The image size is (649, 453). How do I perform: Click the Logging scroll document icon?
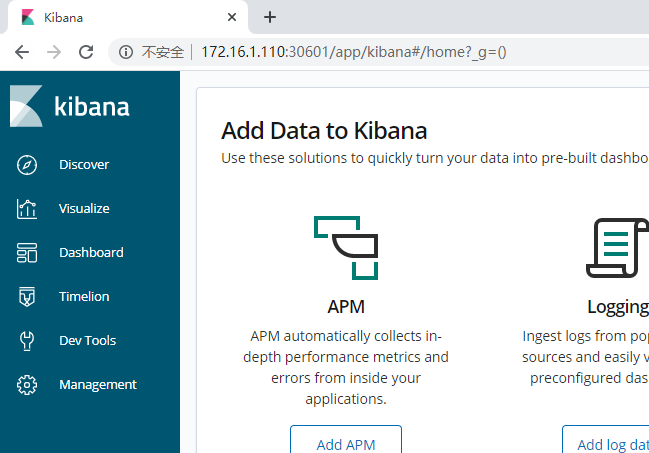coord(618,248)
